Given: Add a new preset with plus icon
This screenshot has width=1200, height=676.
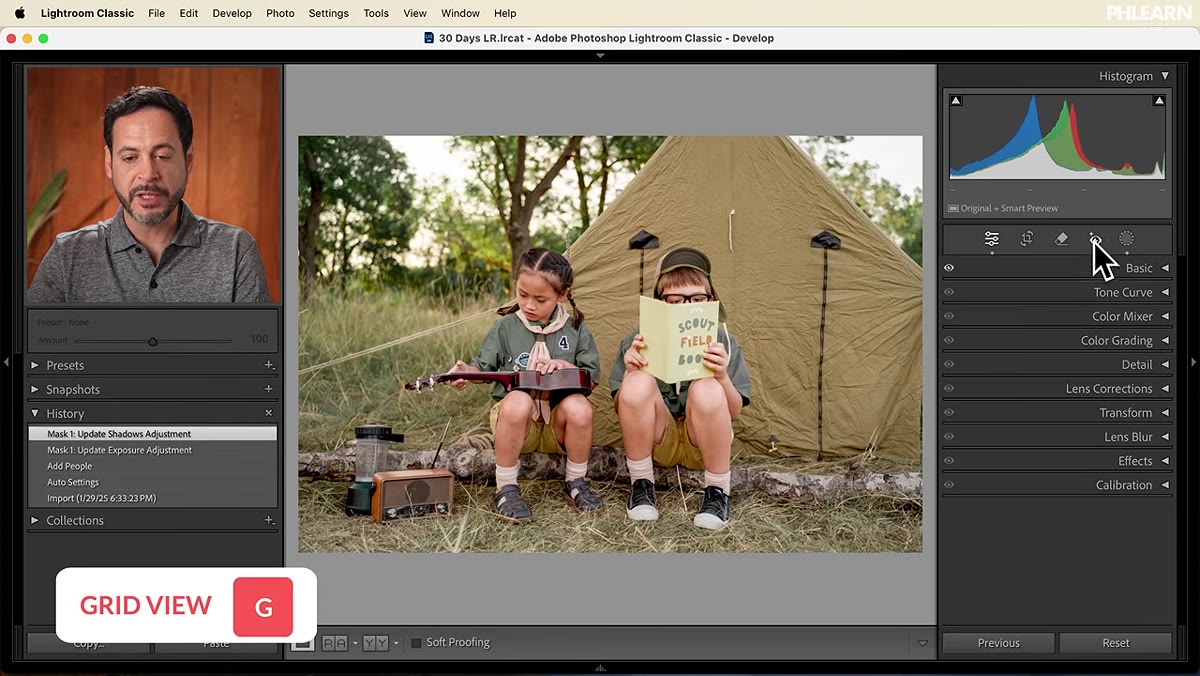Looking at the screenshot, I should tap(269, 365).
